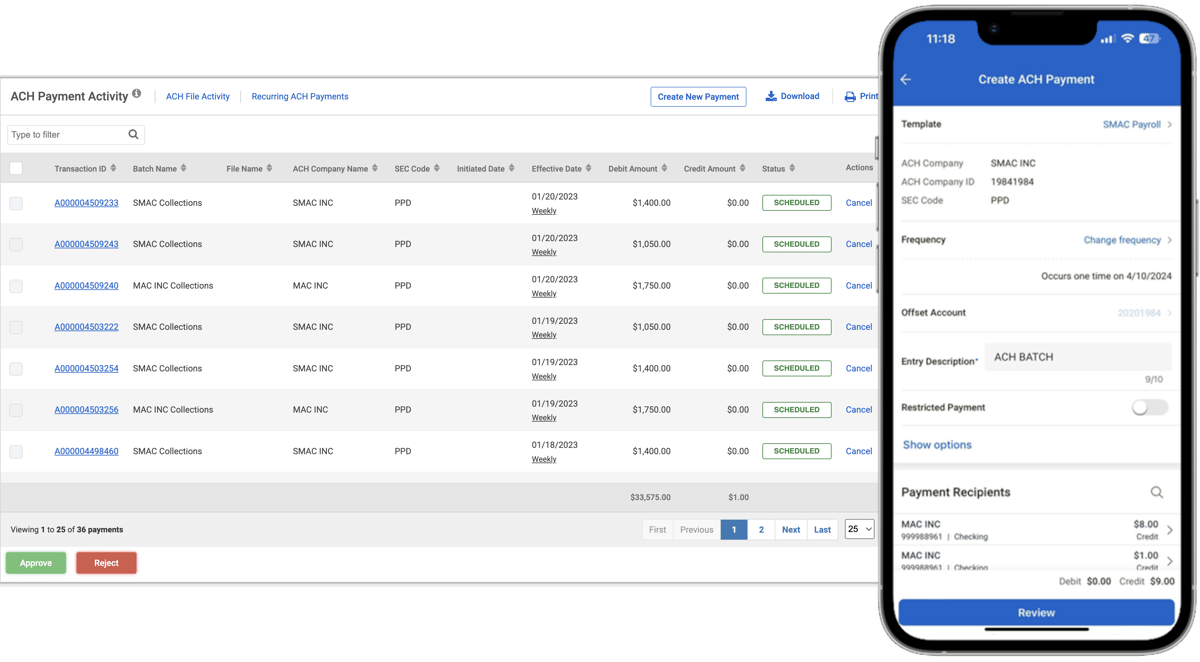The width and height of the screenshot is (1200, 662).
Task: Click the Download icon above the table
Action: click(x=770, y=96)
